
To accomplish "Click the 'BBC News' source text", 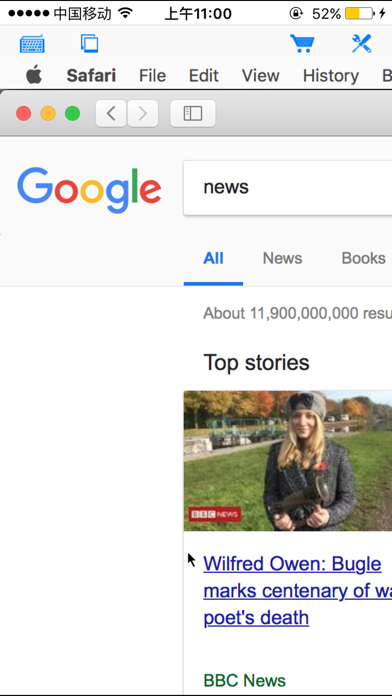I will pyautogui.click(x=245, y=680).
